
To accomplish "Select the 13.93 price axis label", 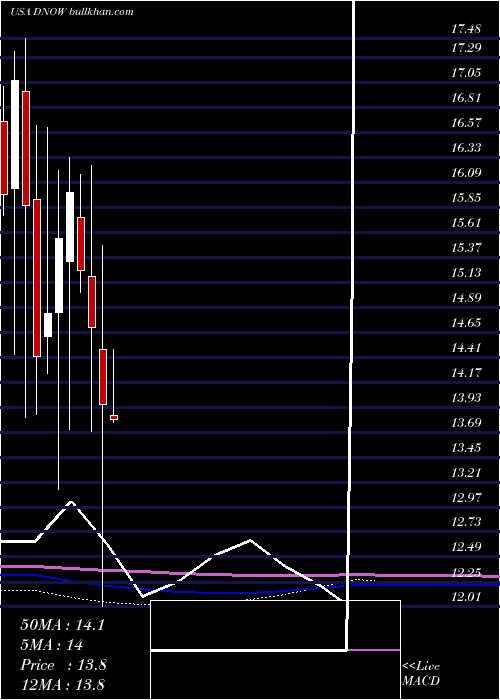I will click(x=466, y=397).
